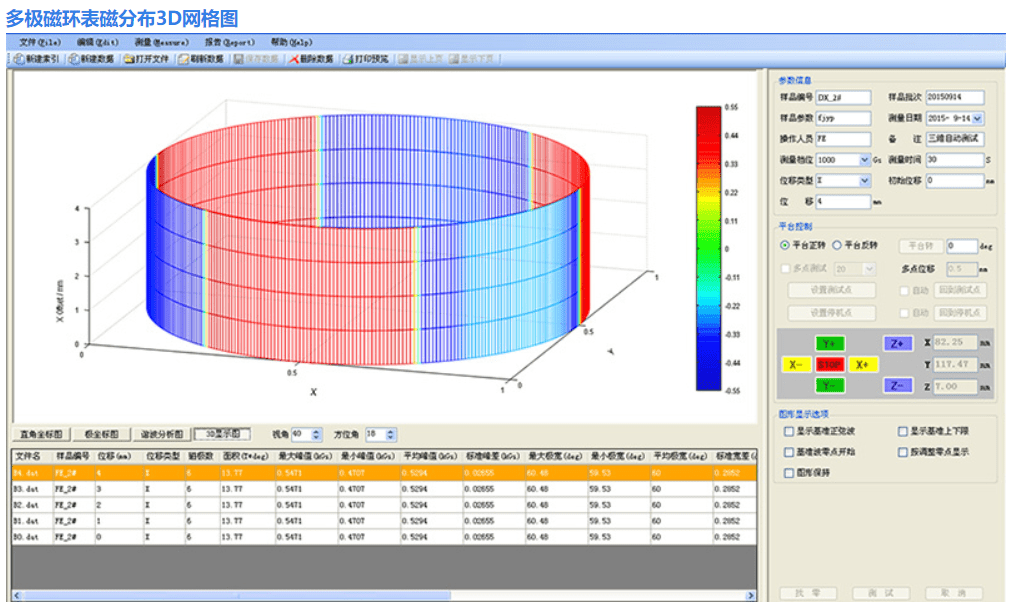Enable 基准波零点开始 checkbox
This screenshot has height=609, width=1014.
click(x=789, y=452)
